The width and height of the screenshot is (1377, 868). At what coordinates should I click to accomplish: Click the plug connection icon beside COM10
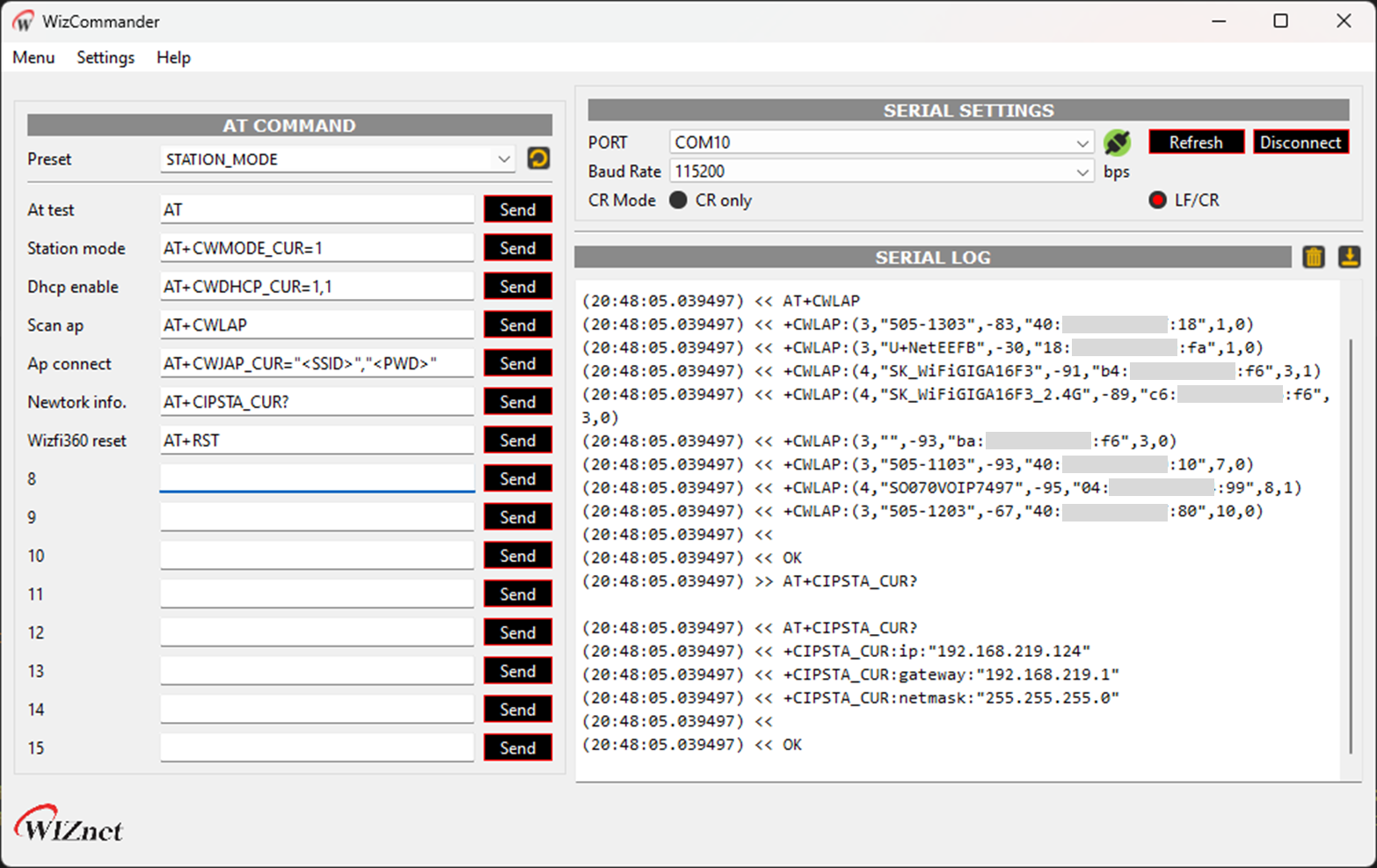click(x=1117, y=141)
